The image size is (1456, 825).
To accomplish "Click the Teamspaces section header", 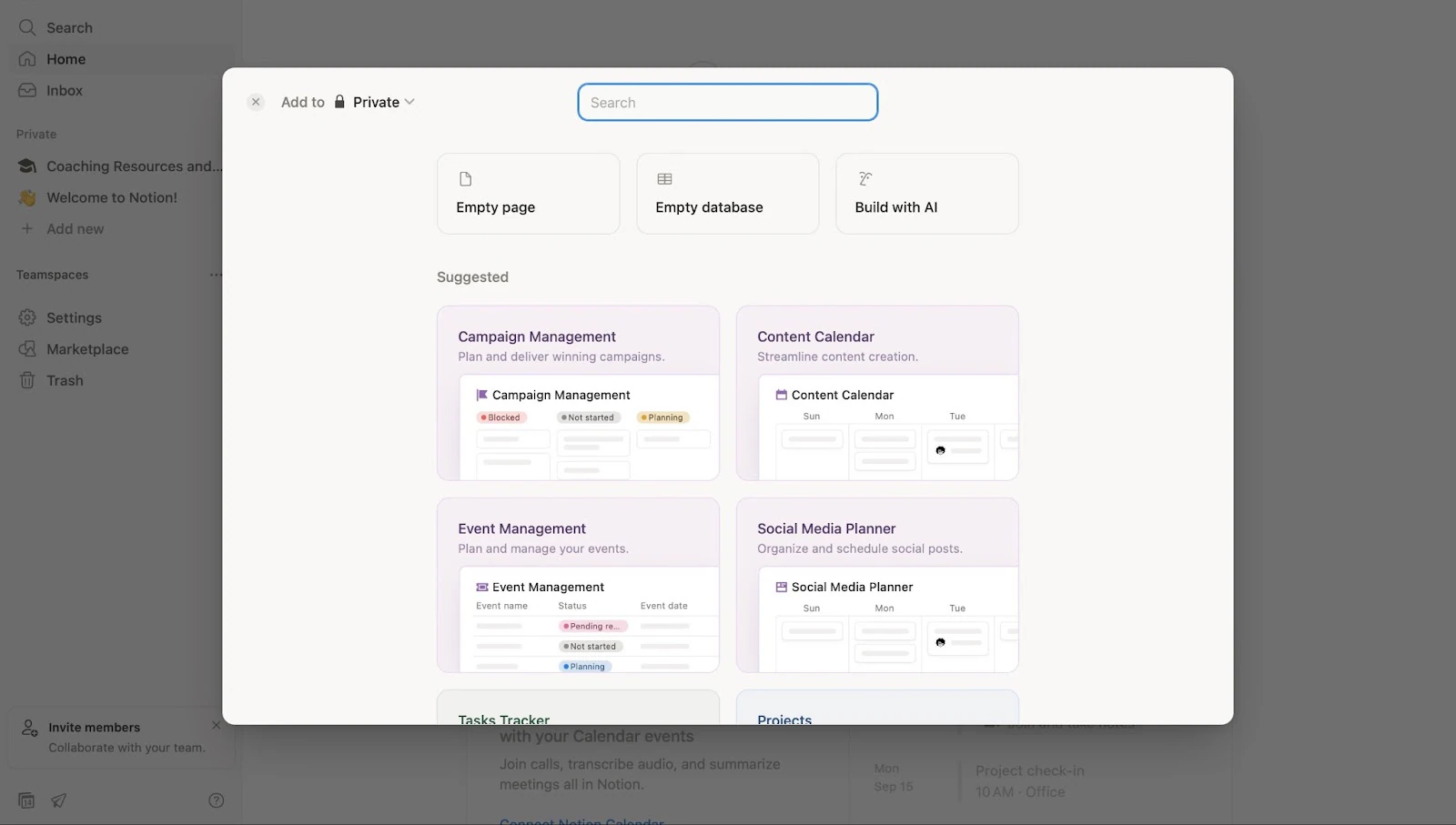I will coord(52,275).
